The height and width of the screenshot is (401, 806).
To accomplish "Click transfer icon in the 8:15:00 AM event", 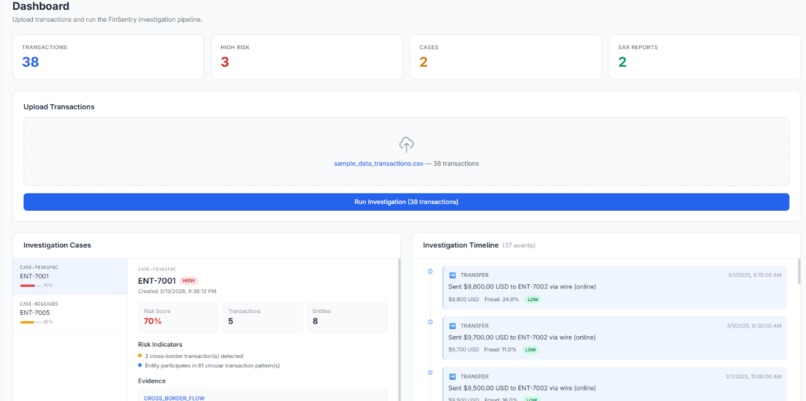I will click(x=453, y=275).
